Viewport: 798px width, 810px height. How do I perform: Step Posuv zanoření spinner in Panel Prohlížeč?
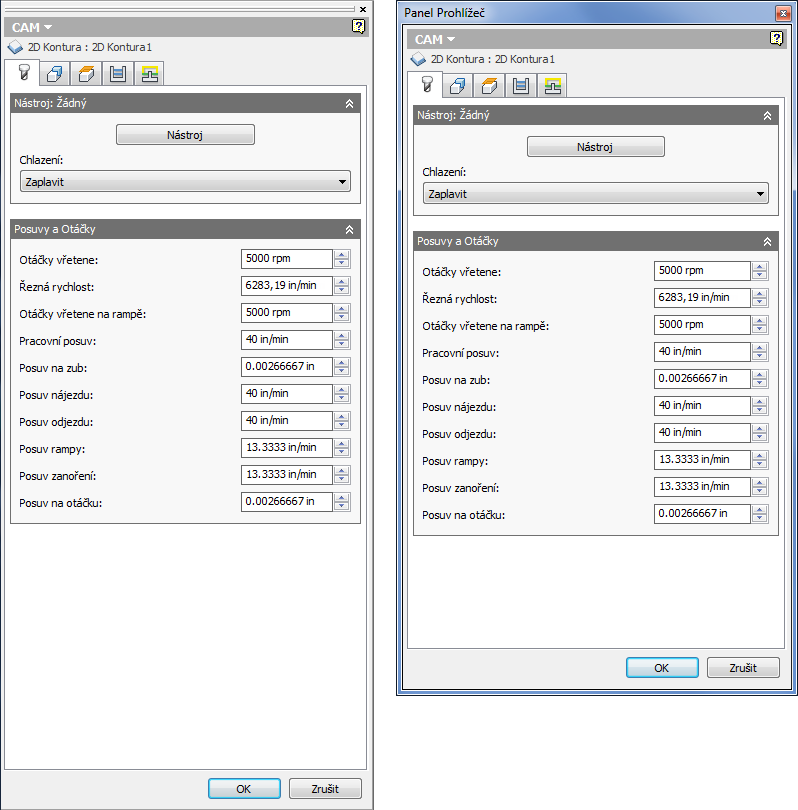[x=759, y=487]
